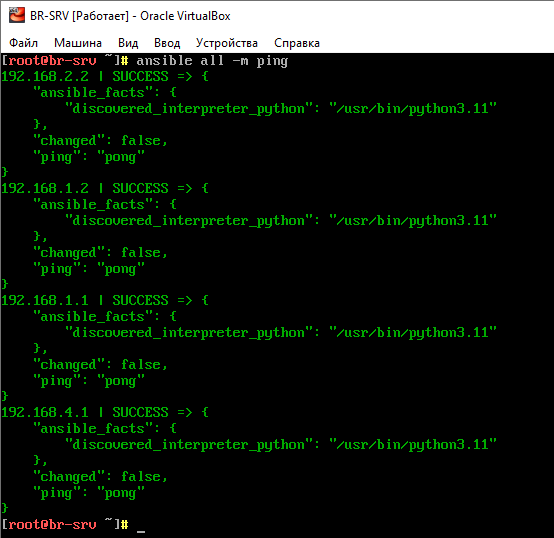Click the command text 'ansible all -m ping'
Screen dimensions: 554x538
[212, 61]
